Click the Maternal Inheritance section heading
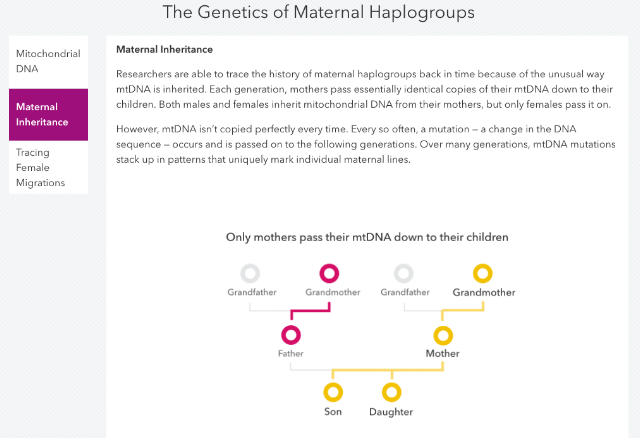This screenshot has width=640, height=438. [164, 49]
